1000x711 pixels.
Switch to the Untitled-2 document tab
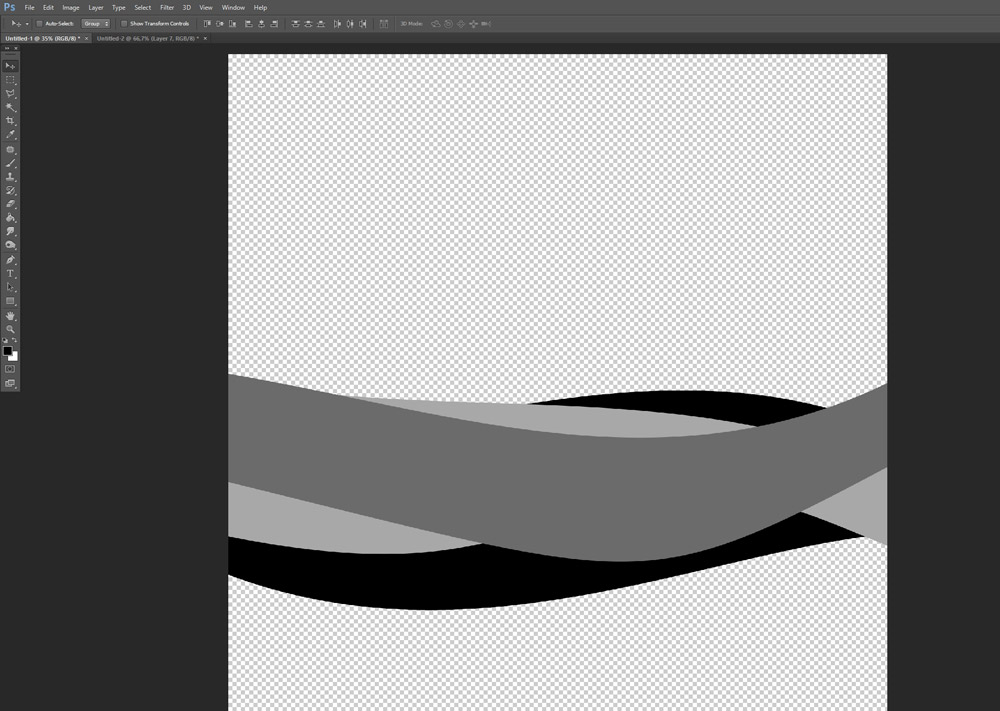click(x=145, y=38)
